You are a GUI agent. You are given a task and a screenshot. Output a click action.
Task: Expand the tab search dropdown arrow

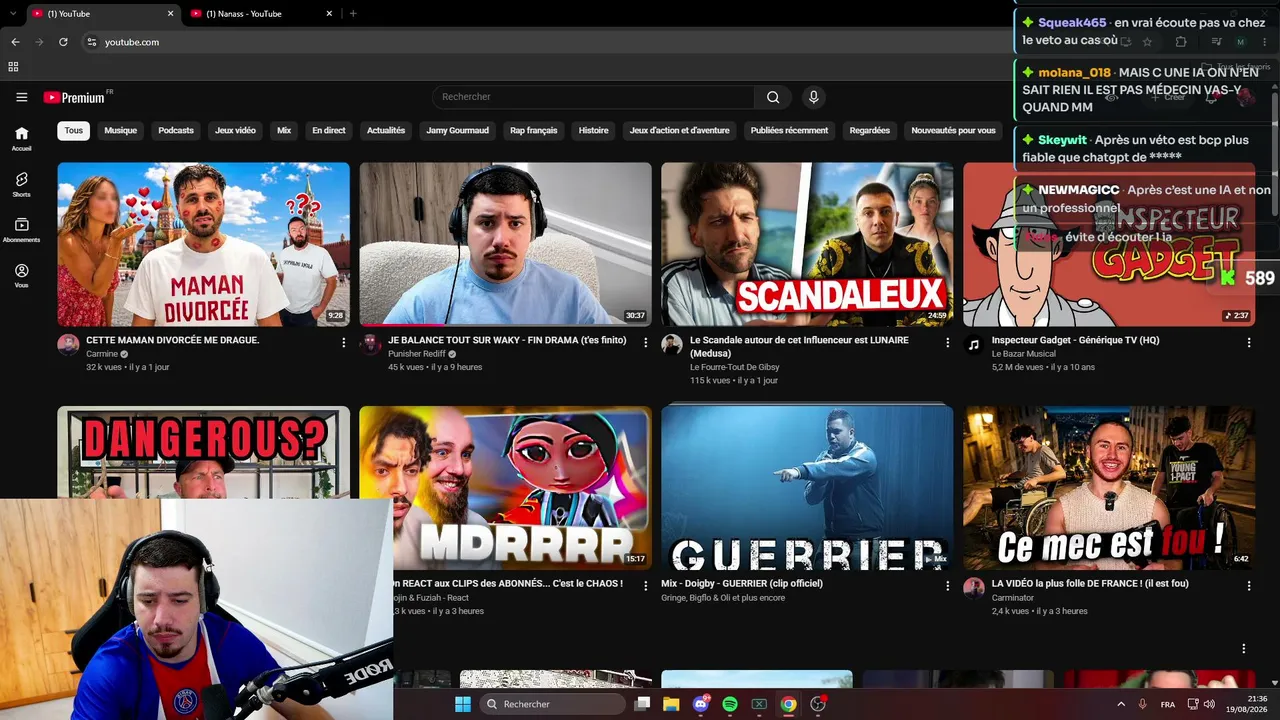[x=12, y=14]
